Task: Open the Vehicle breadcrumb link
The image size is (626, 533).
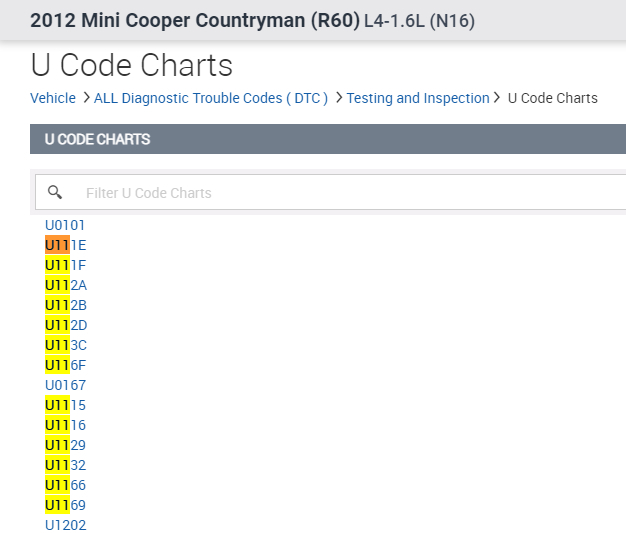Action: 53,98
